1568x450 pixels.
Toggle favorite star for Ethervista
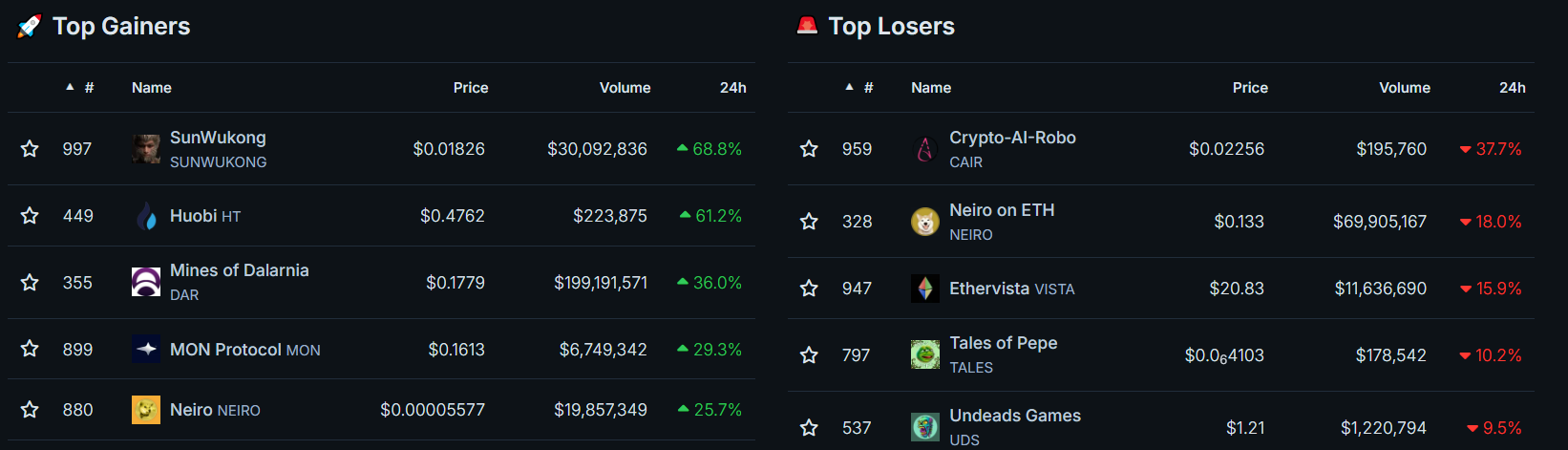pos(809,289)
